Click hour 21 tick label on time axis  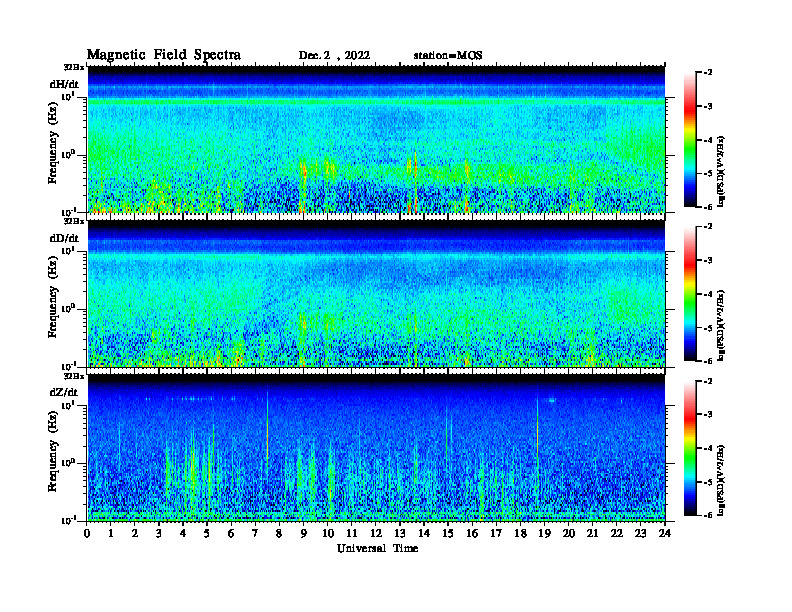click(x=592, y=534)
